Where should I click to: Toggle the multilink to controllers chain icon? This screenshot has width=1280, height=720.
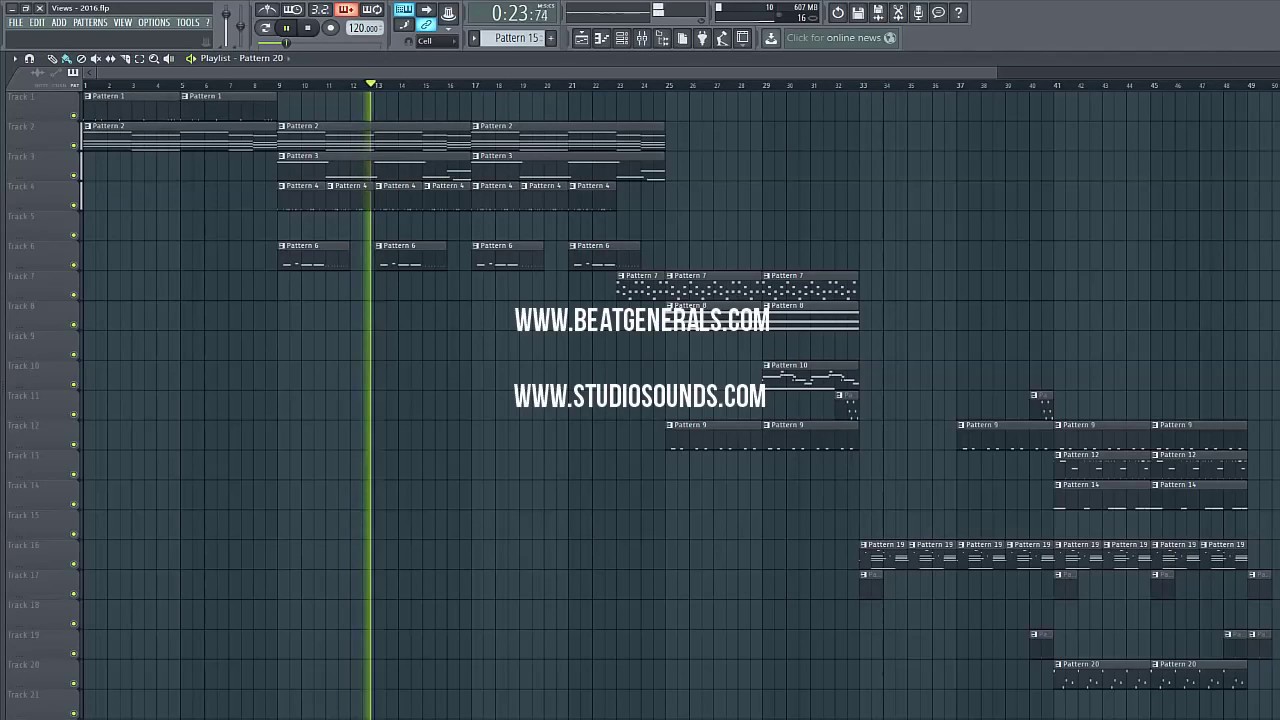426,24
